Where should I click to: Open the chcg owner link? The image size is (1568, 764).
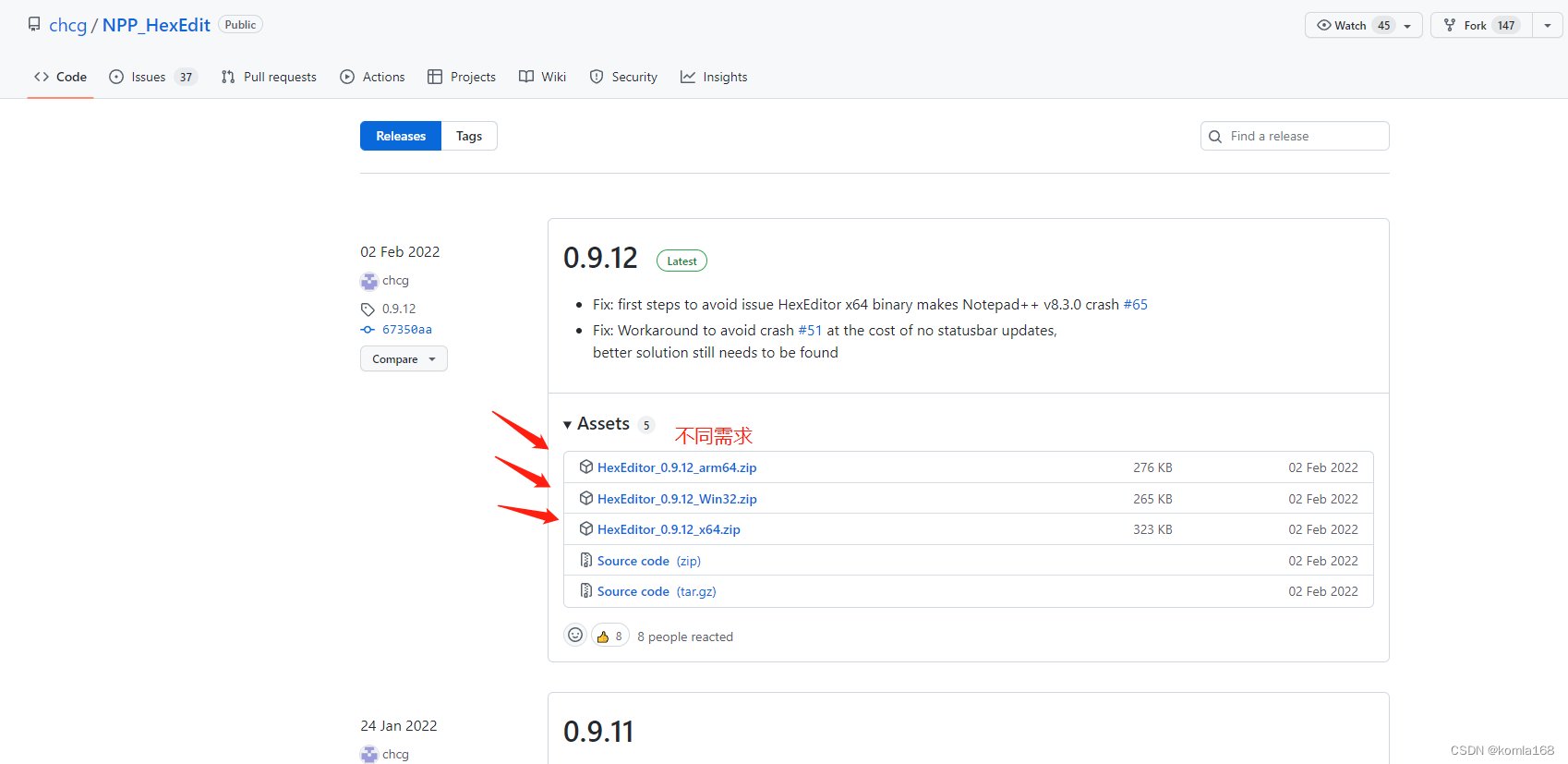click(67, 25)
